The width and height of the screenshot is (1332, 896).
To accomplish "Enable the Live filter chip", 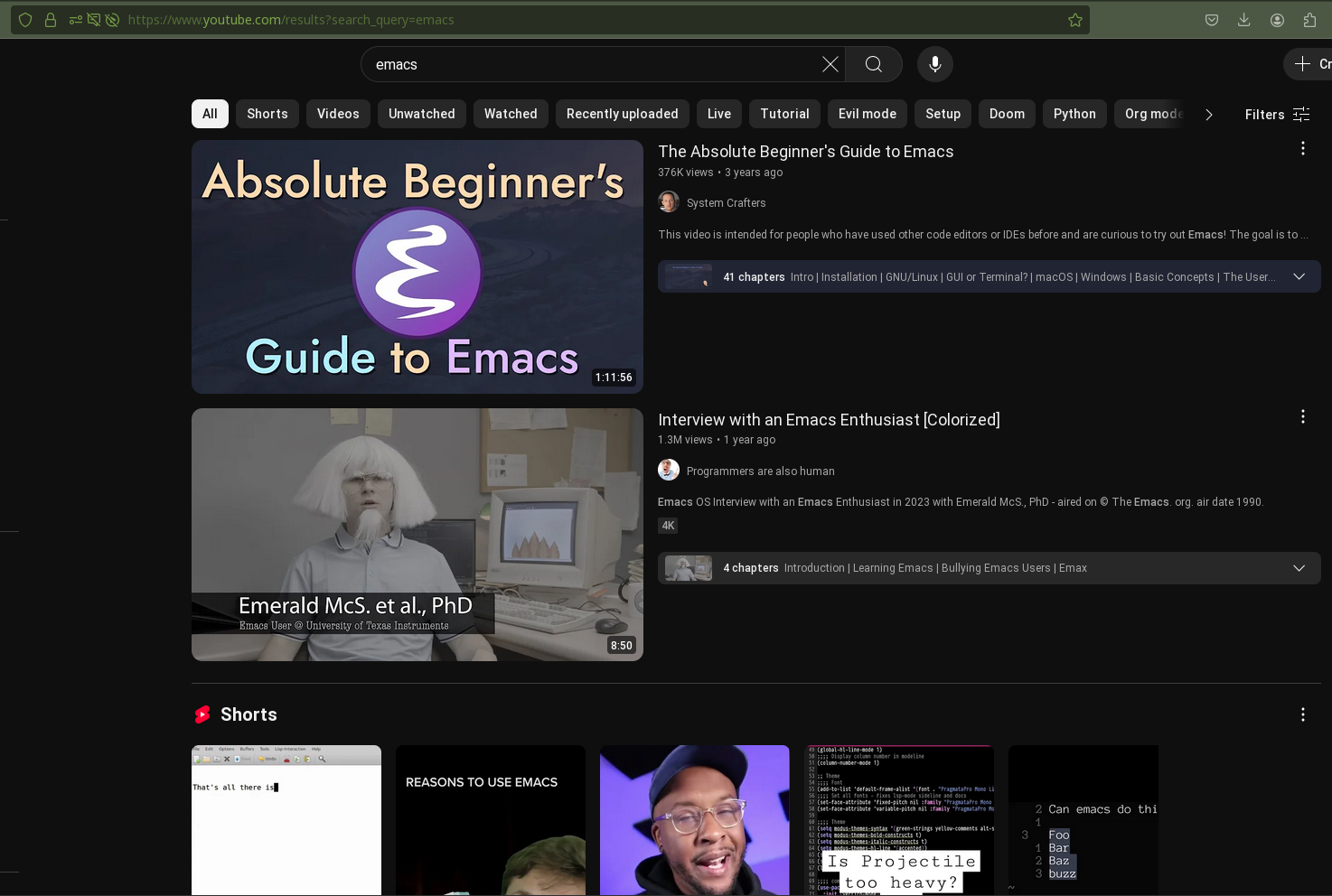I will click(718, 114).
